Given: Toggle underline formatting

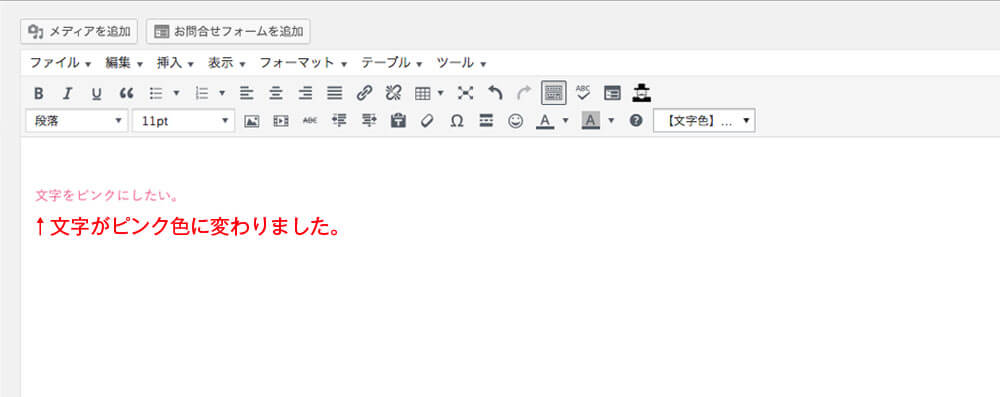Looking at the screenshot, I should click(x=96, y=93).
